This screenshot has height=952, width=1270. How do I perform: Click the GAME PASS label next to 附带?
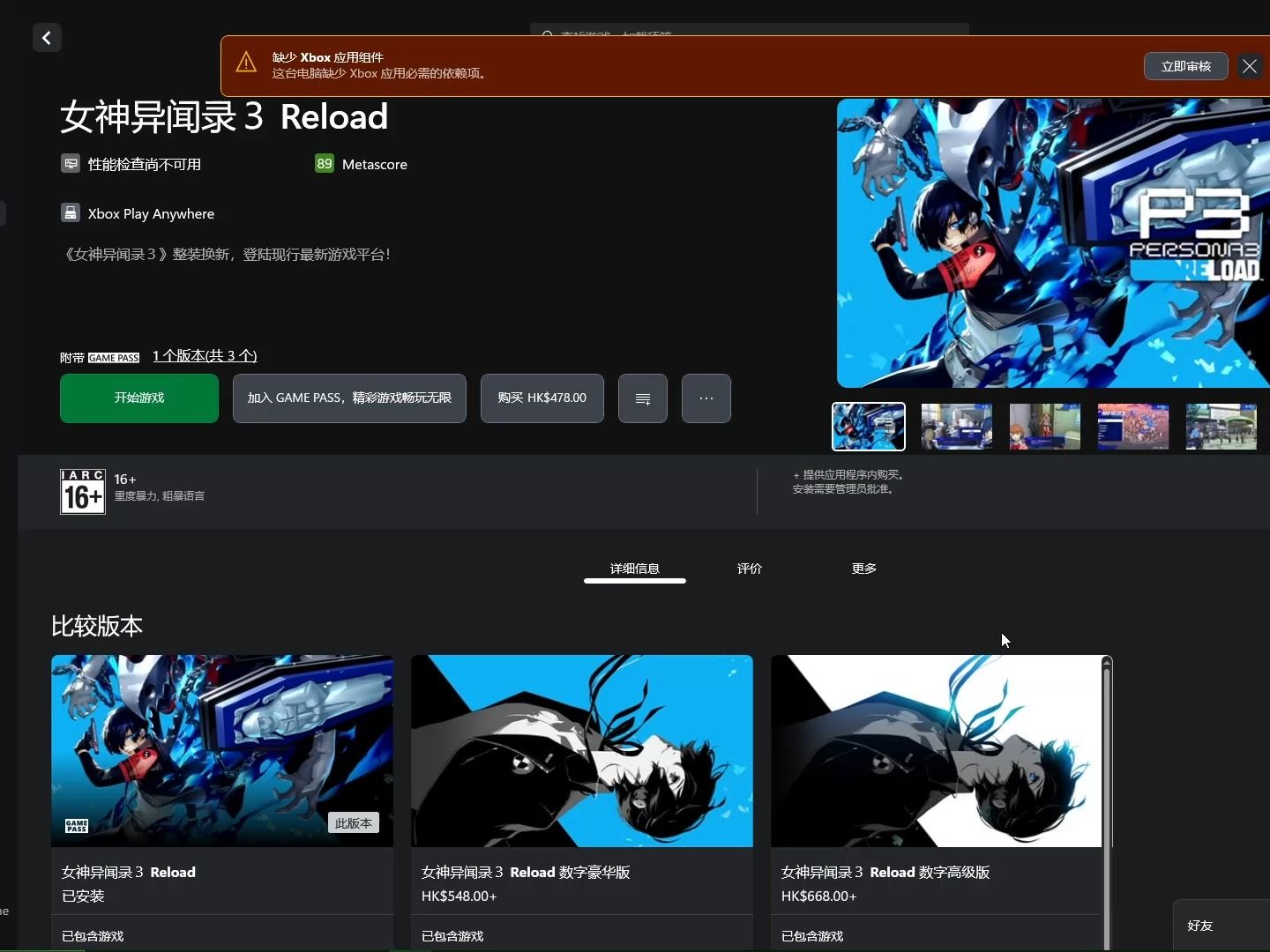coord(114,358)
